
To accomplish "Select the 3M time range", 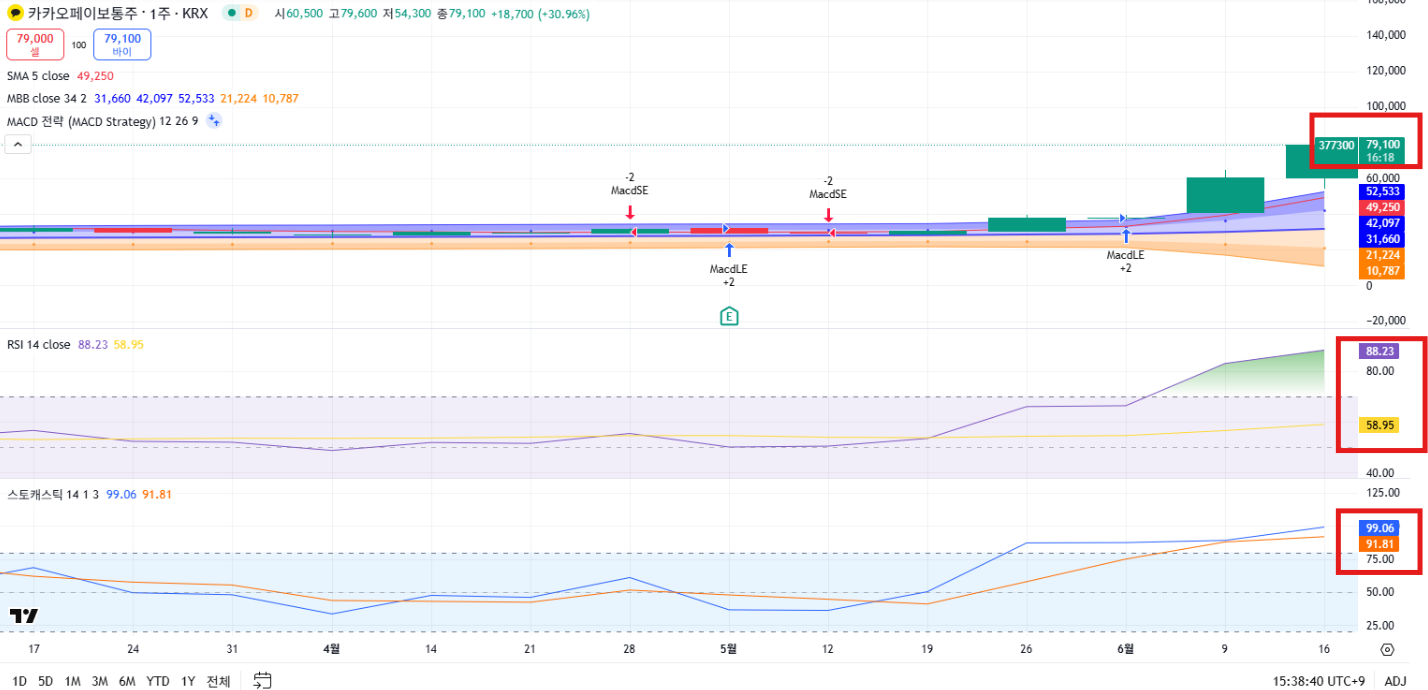I will coord(99,681).
